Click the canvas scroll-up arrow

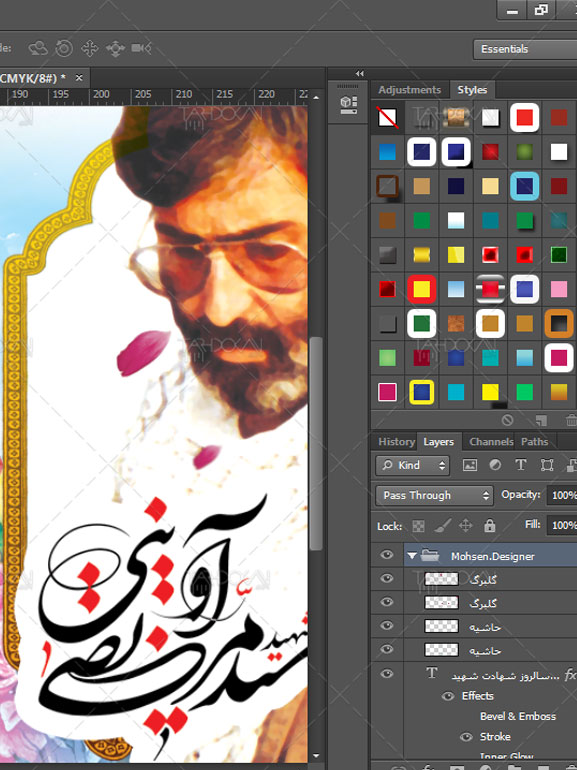point(316,98)
